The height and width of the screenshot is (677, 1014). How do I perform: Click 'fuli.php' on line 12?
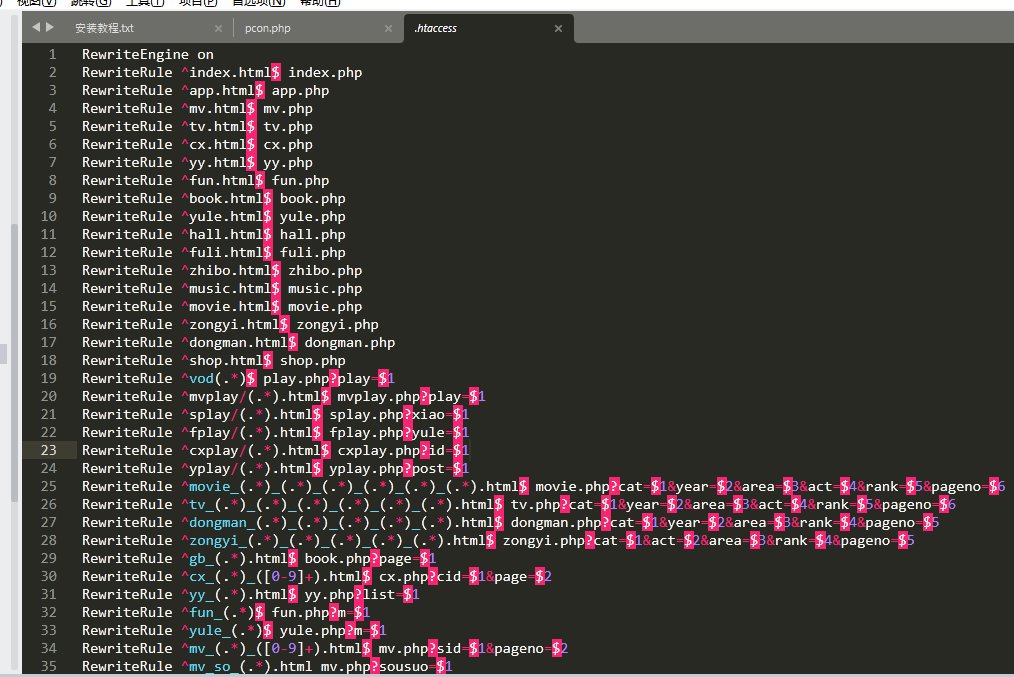[x=312, y=253]
